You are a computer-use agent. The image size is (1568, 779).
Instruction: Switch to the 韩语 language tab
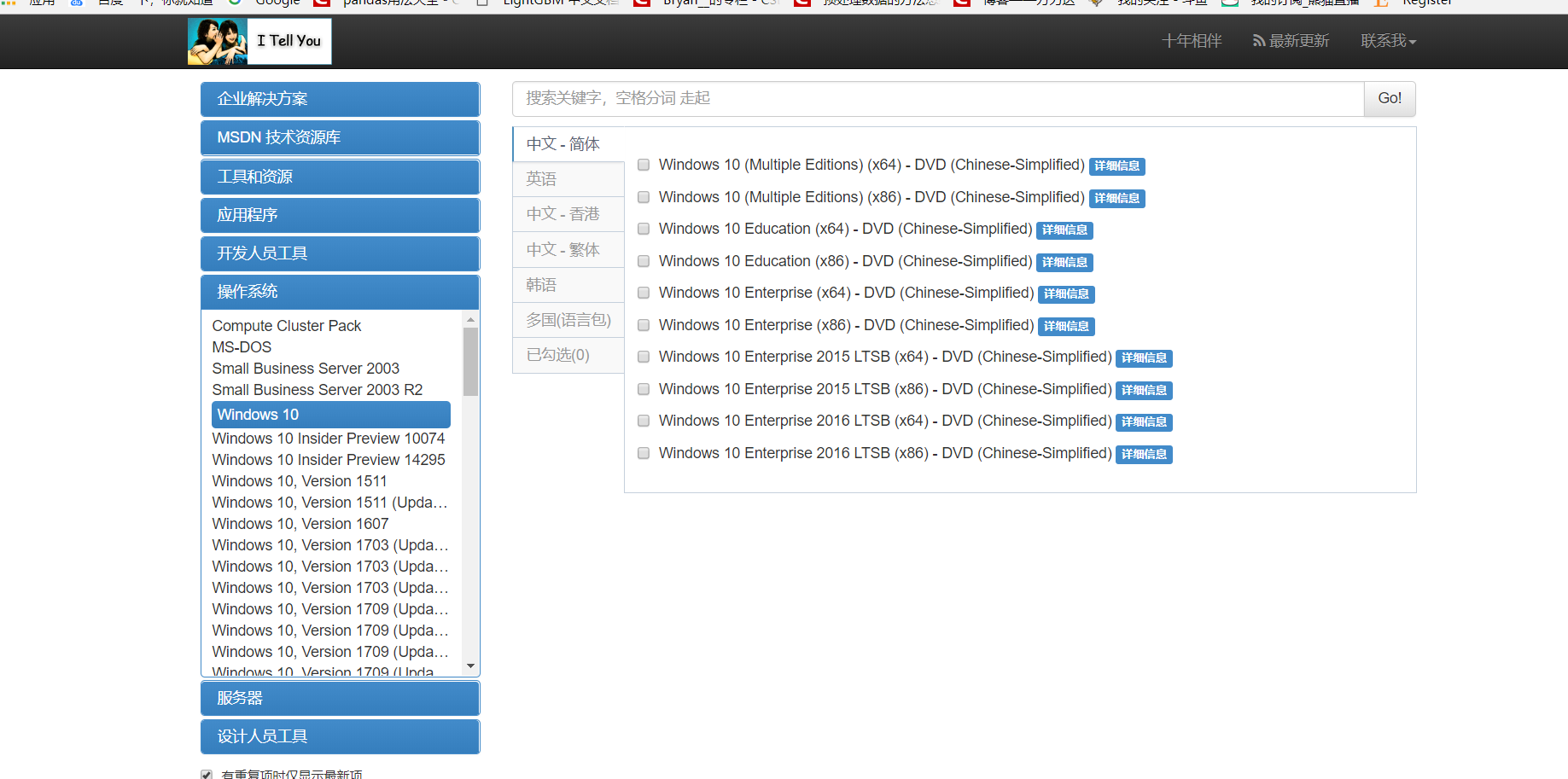(568, 285)
